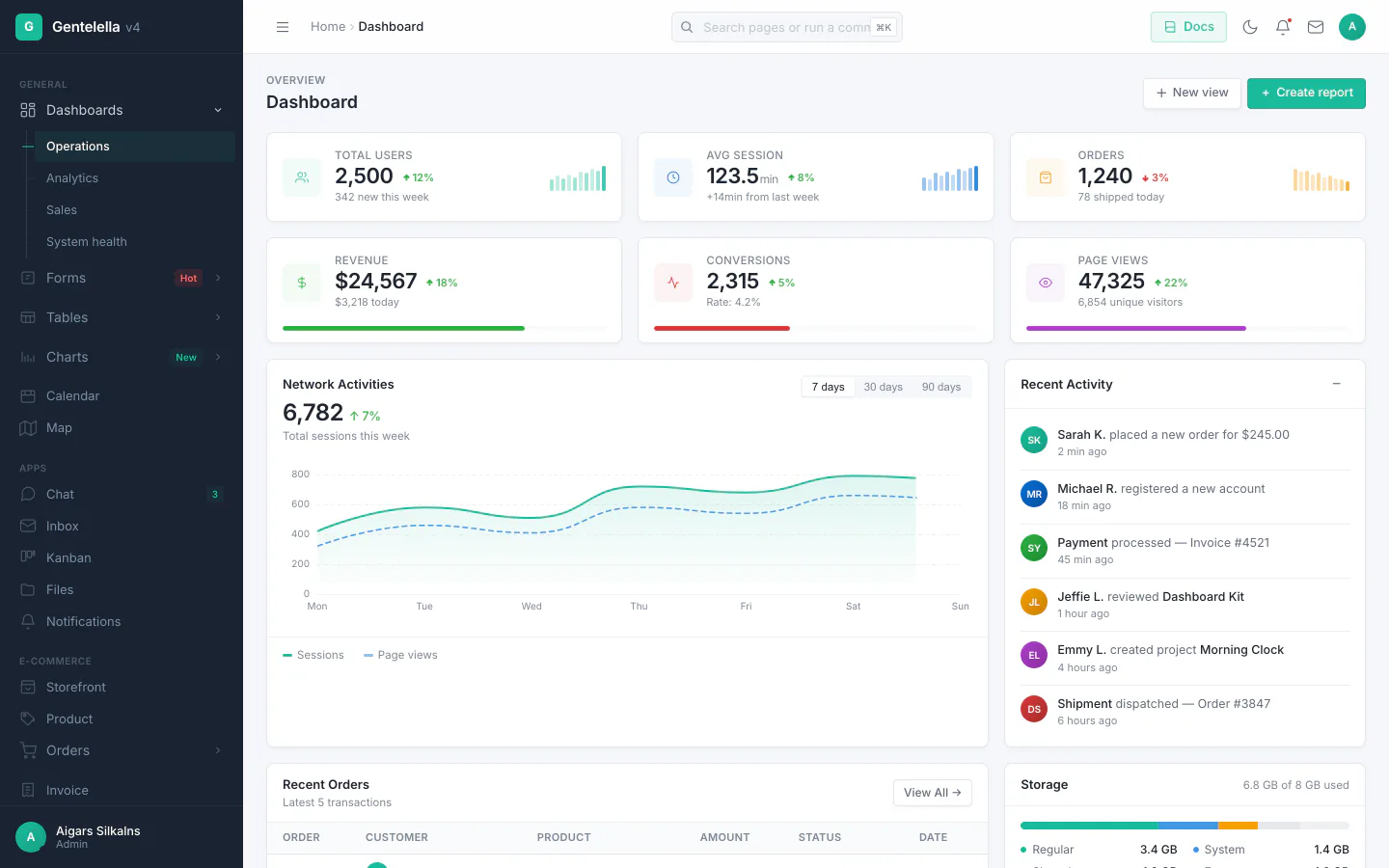Viewport: 1389px width, 868px height.
Task: Click the Sarah K. SK avatar
Action: 1034,440
